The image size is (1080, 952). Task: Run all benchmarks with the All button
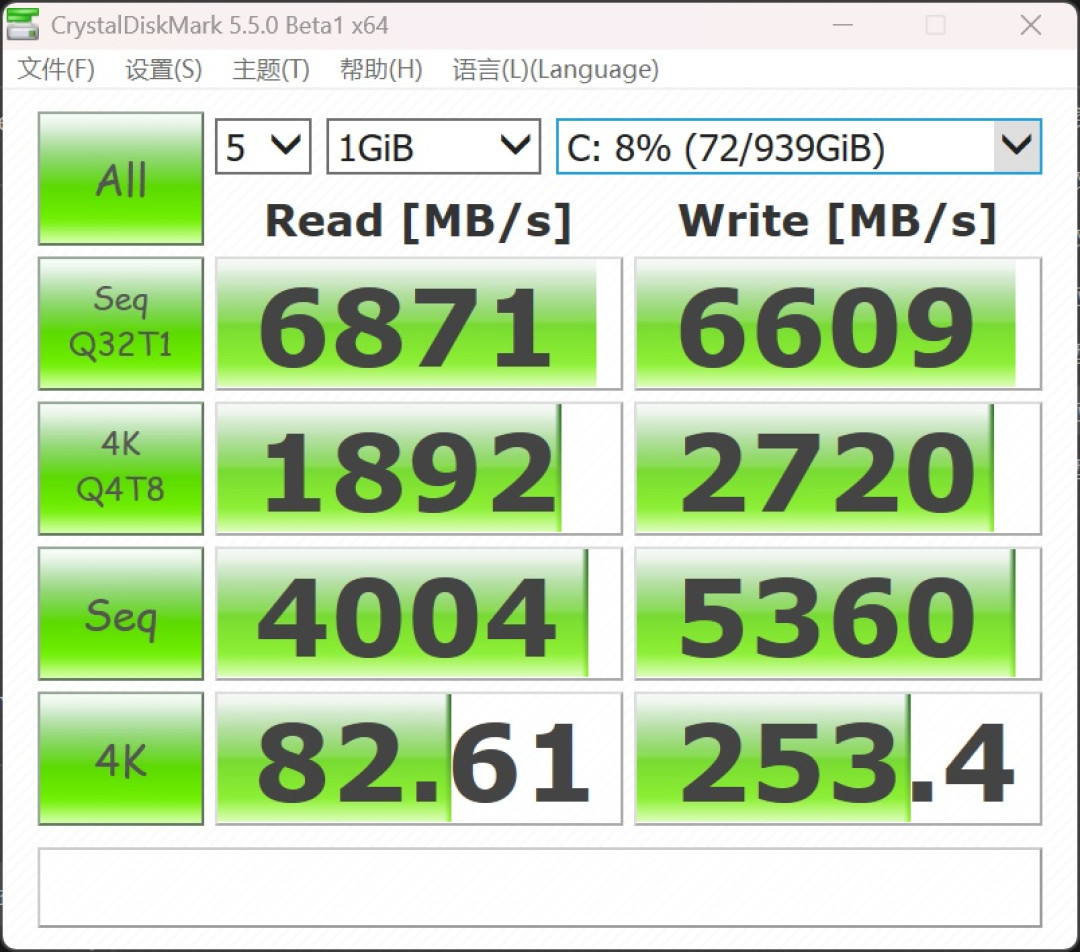point(121,178)
